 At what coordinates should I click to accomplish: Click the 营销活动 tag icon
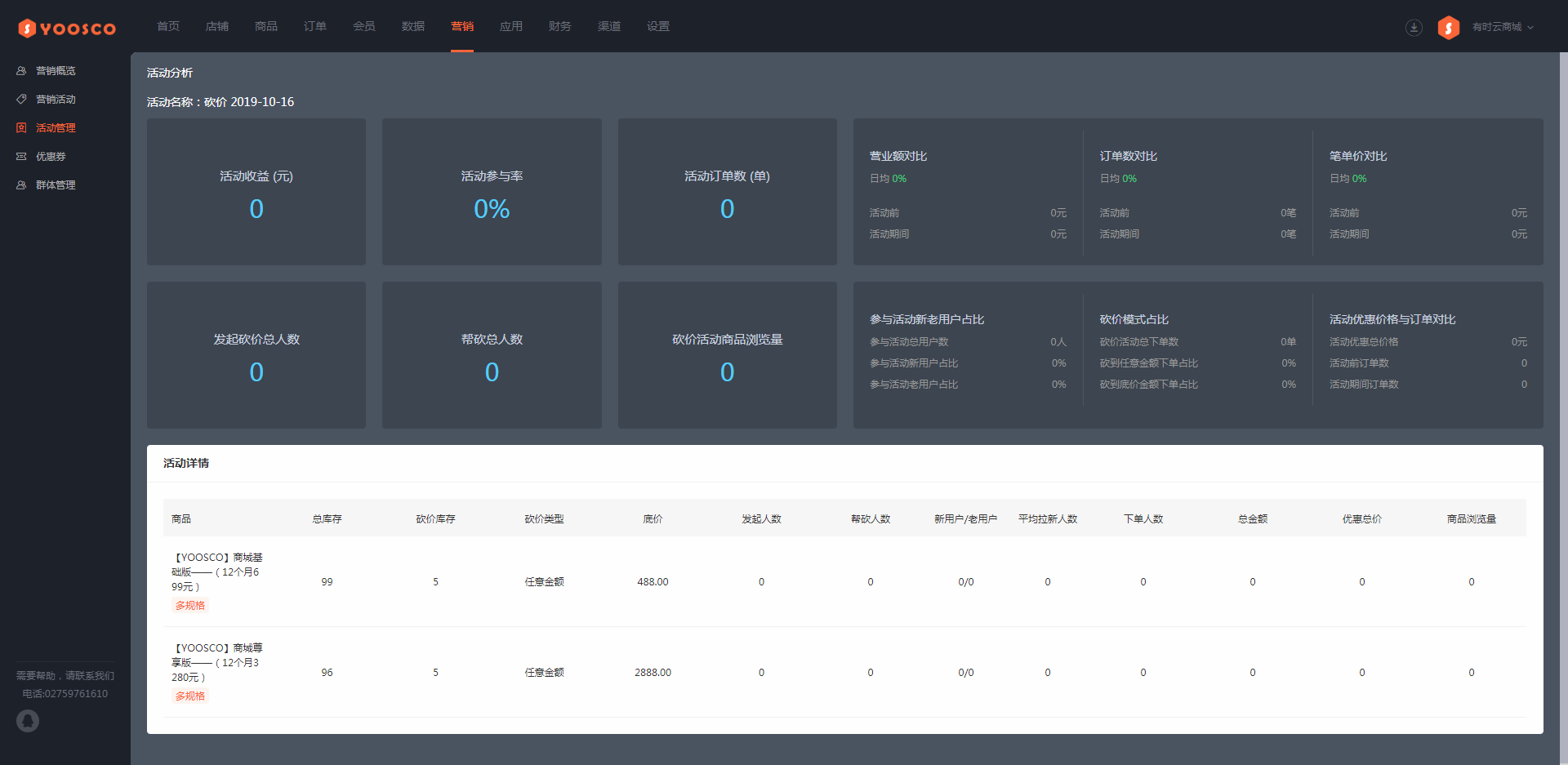[x=21, y=100]
